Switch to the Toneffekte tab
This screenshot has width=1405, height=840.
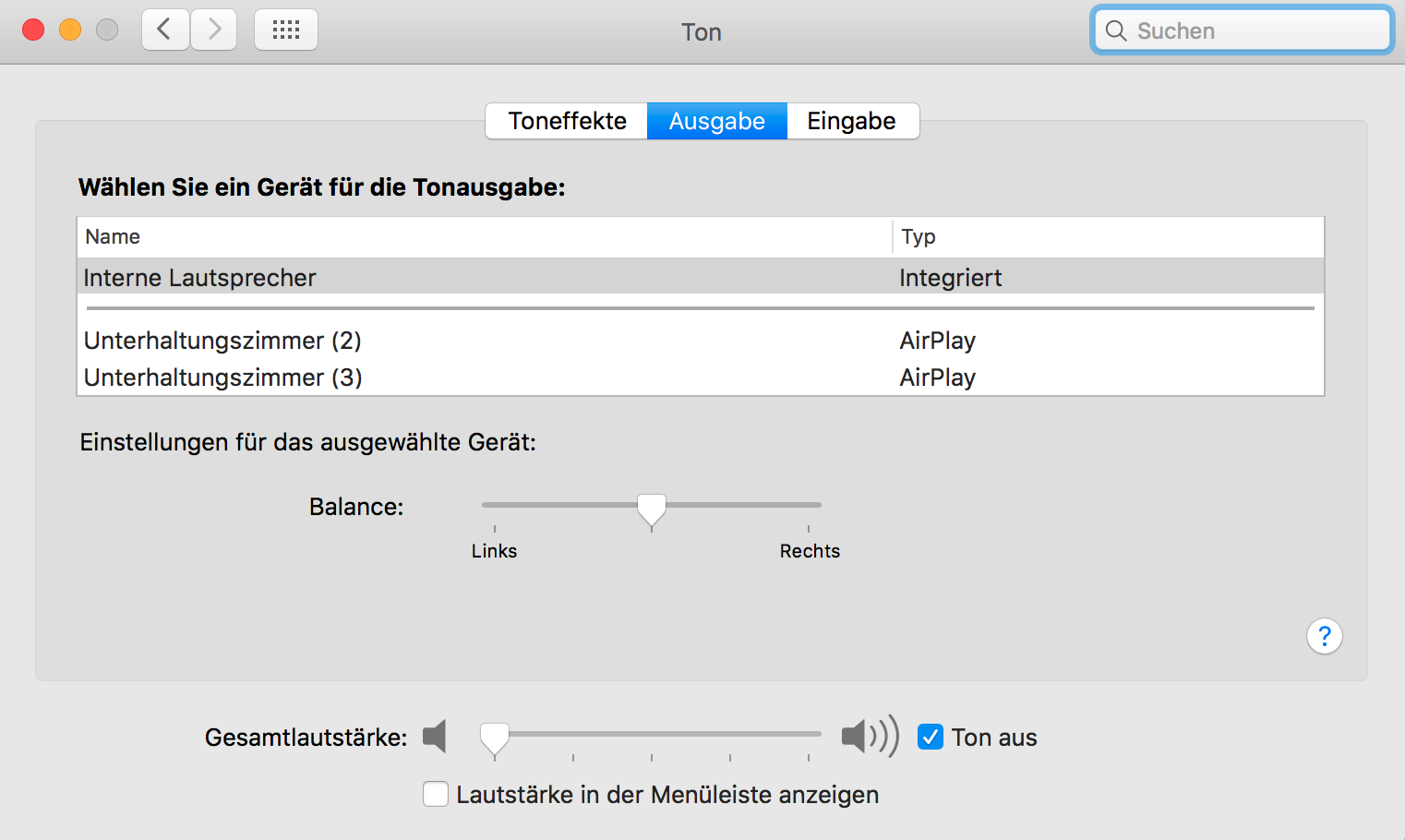coord(567,121)
